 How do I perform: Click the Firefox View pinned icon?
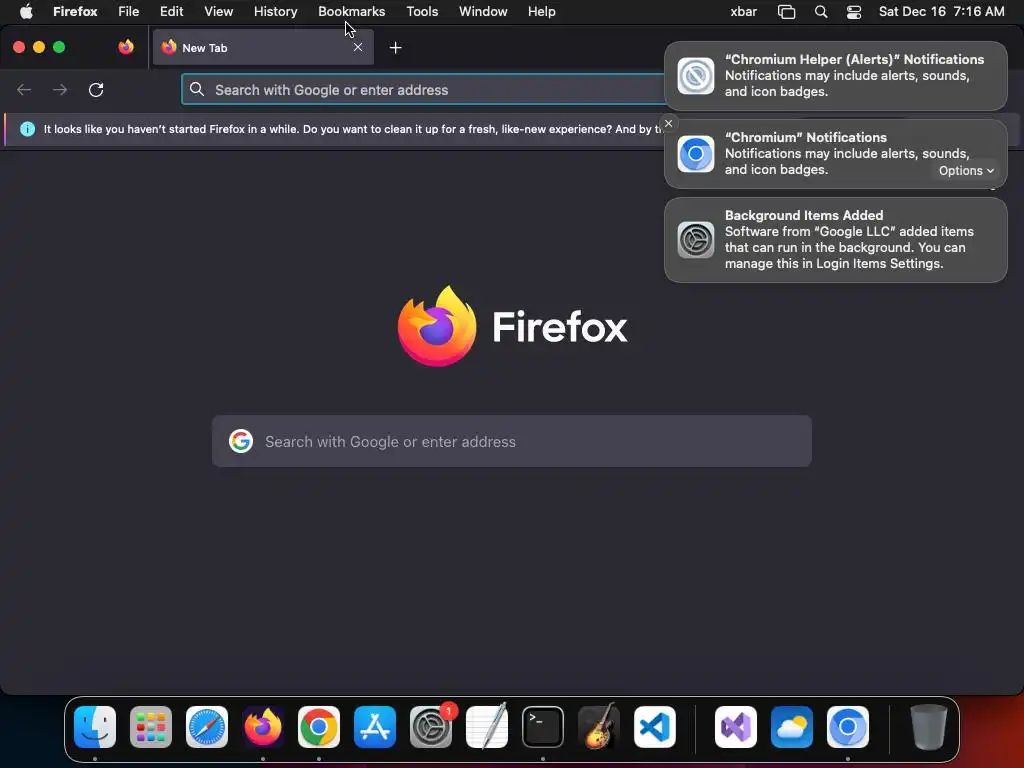pyautogui.click(x=126, y=47)
